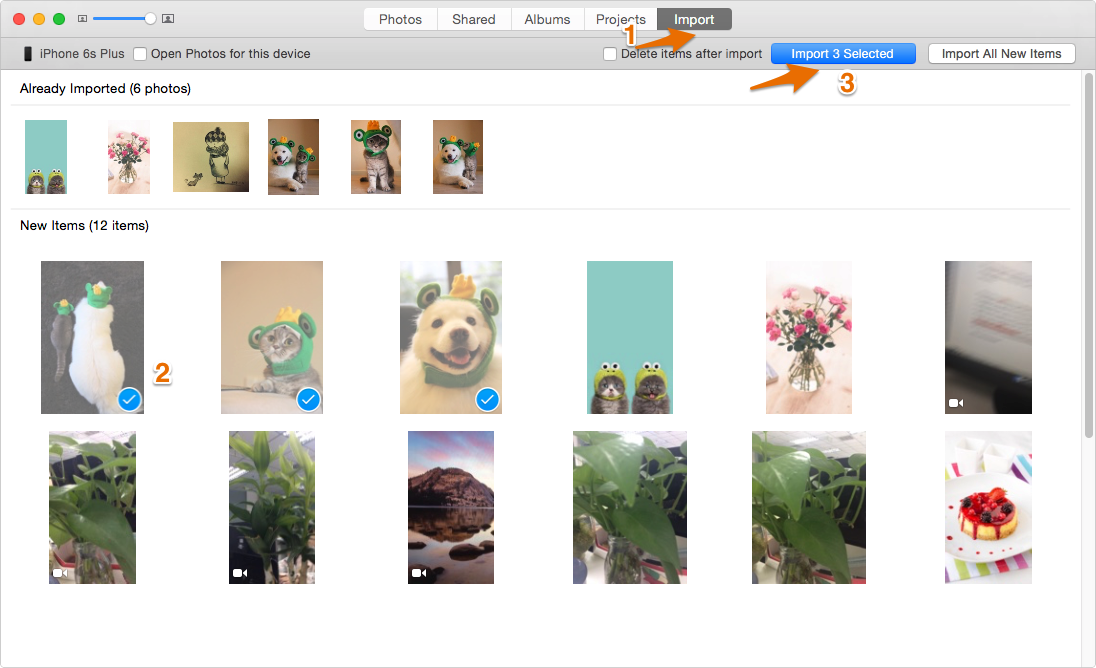Deselect the white cat back-view photo checkmark

coord(129,400)
